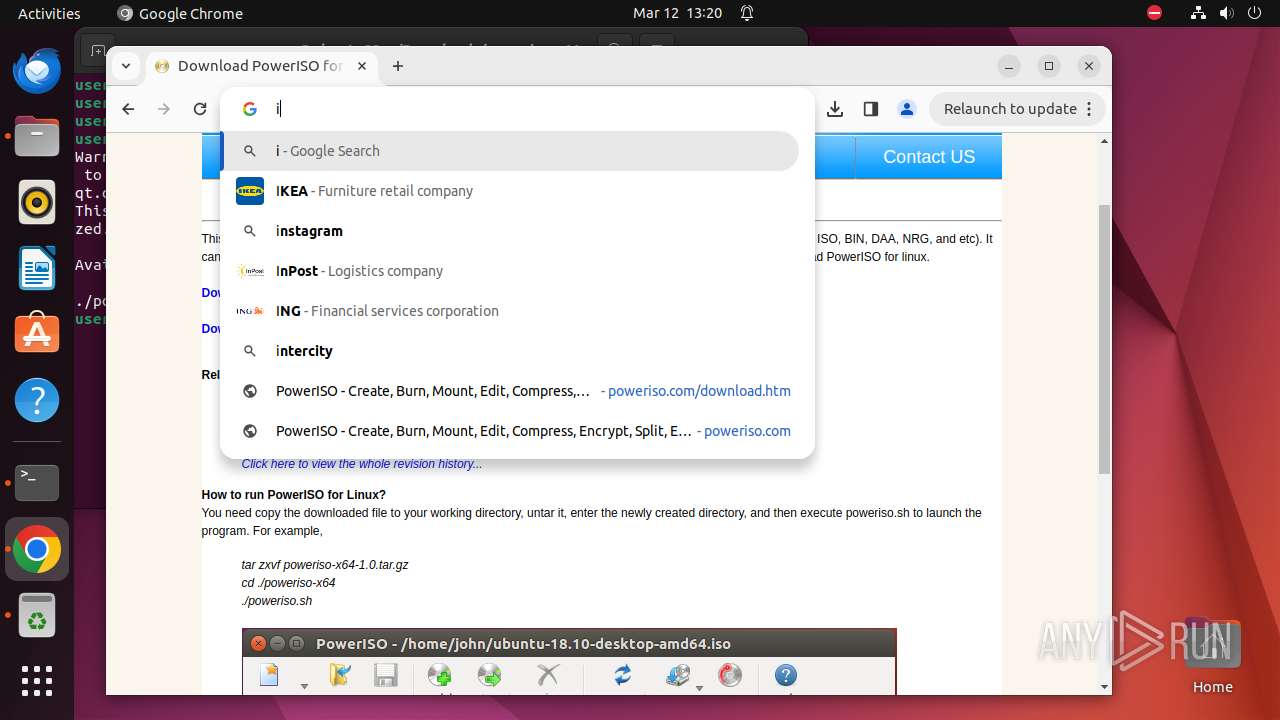Close the Download PowerISO tab
The width and height of the screenshot is (1280, 720).
tap(362, 66)
